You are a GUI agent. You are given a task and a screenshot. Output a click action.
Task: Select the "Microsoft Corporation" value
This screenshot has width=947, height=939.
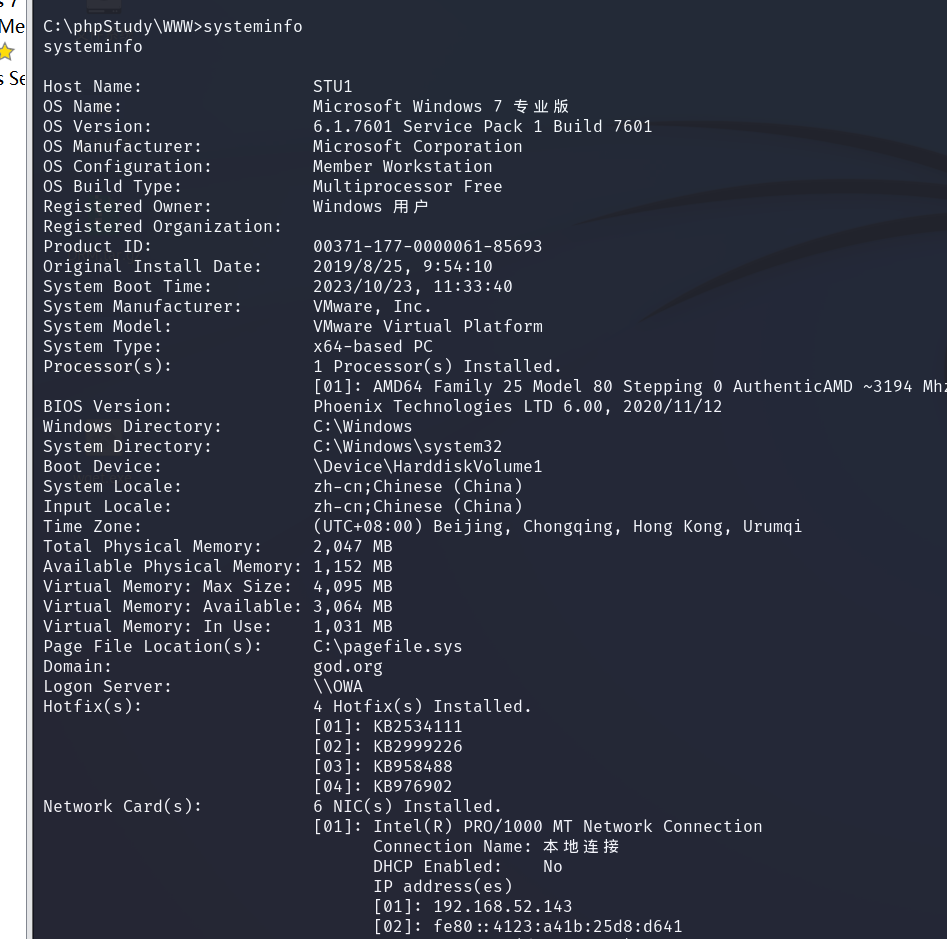point(418,146)
